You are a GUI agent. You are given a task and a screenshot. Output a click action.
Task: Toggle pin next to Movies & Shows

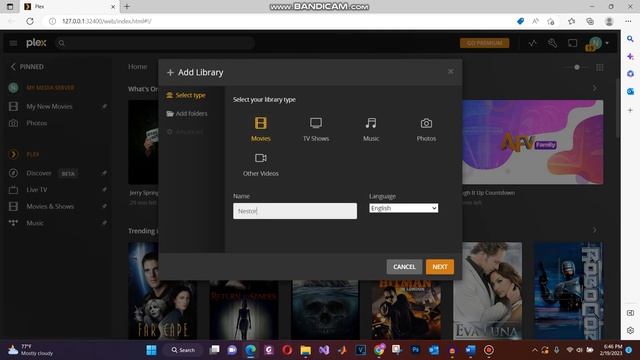pyautogui.click(x=104, y=206)
